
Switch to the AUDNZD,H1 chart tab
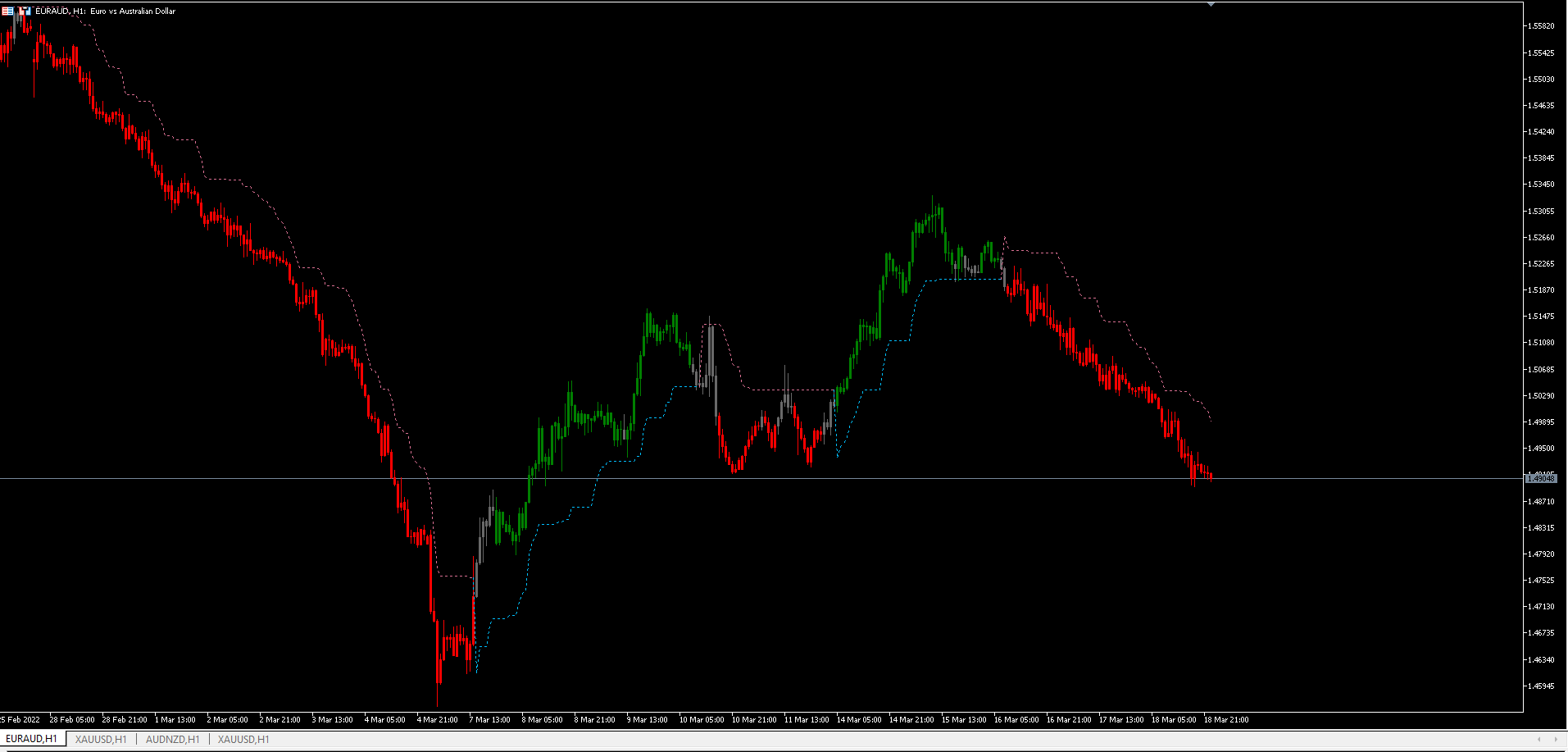(x=172, y=739)
